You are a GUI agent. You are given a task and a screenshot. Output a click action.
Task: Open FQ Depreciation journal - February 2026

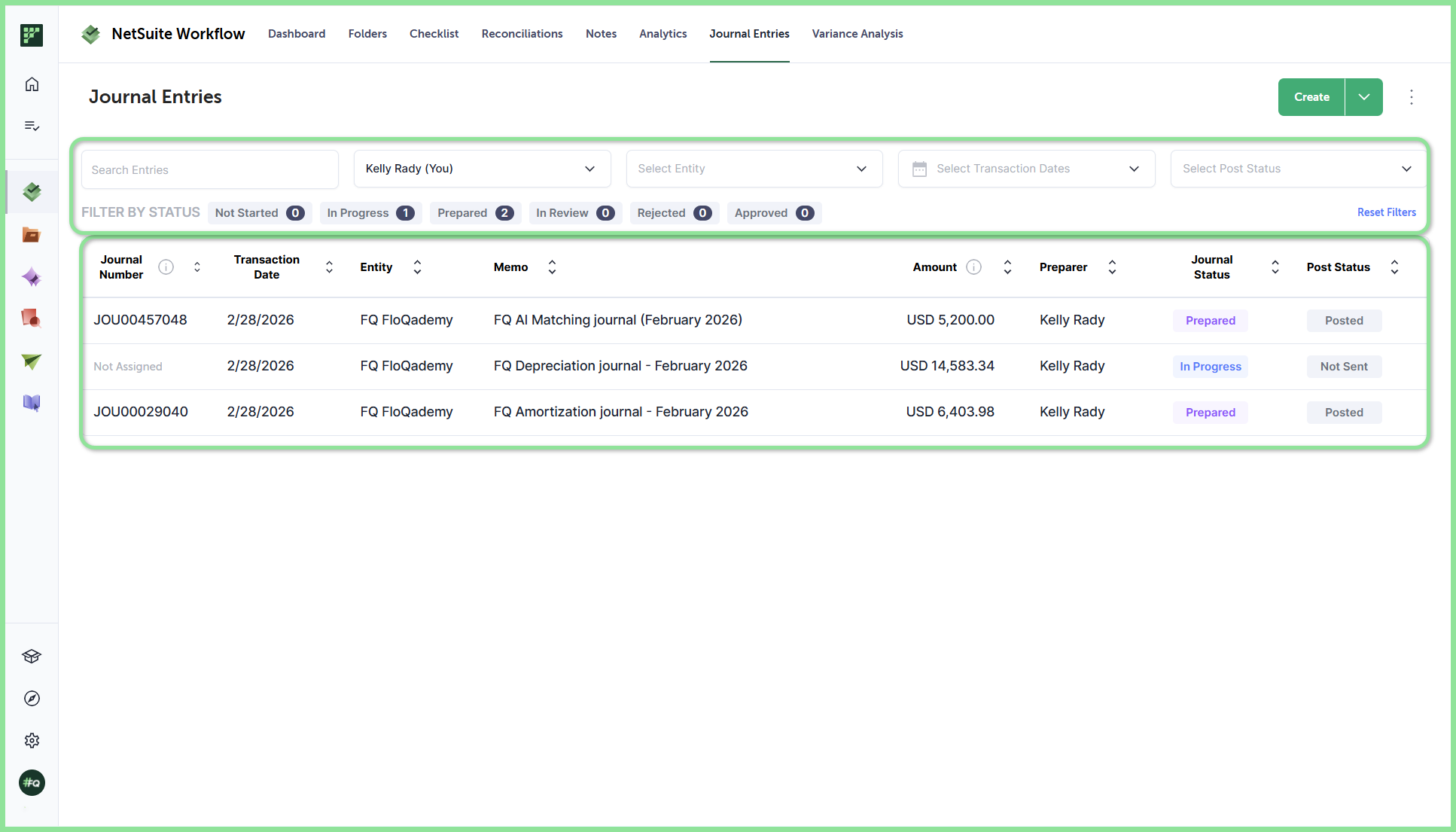[x=620, y=366]
